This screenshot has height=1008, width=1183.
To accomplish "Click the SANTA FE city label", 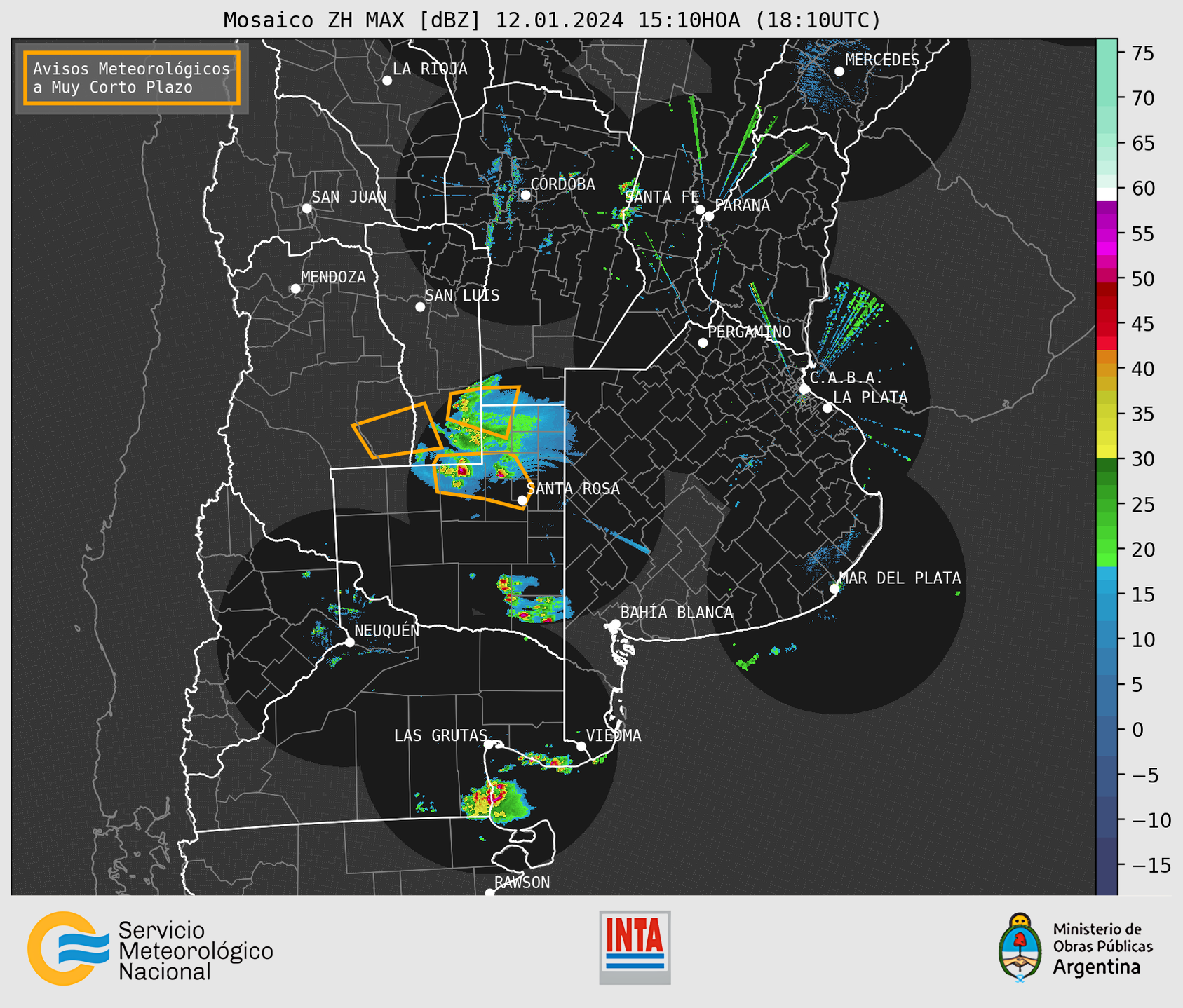I will click(661, 197).
